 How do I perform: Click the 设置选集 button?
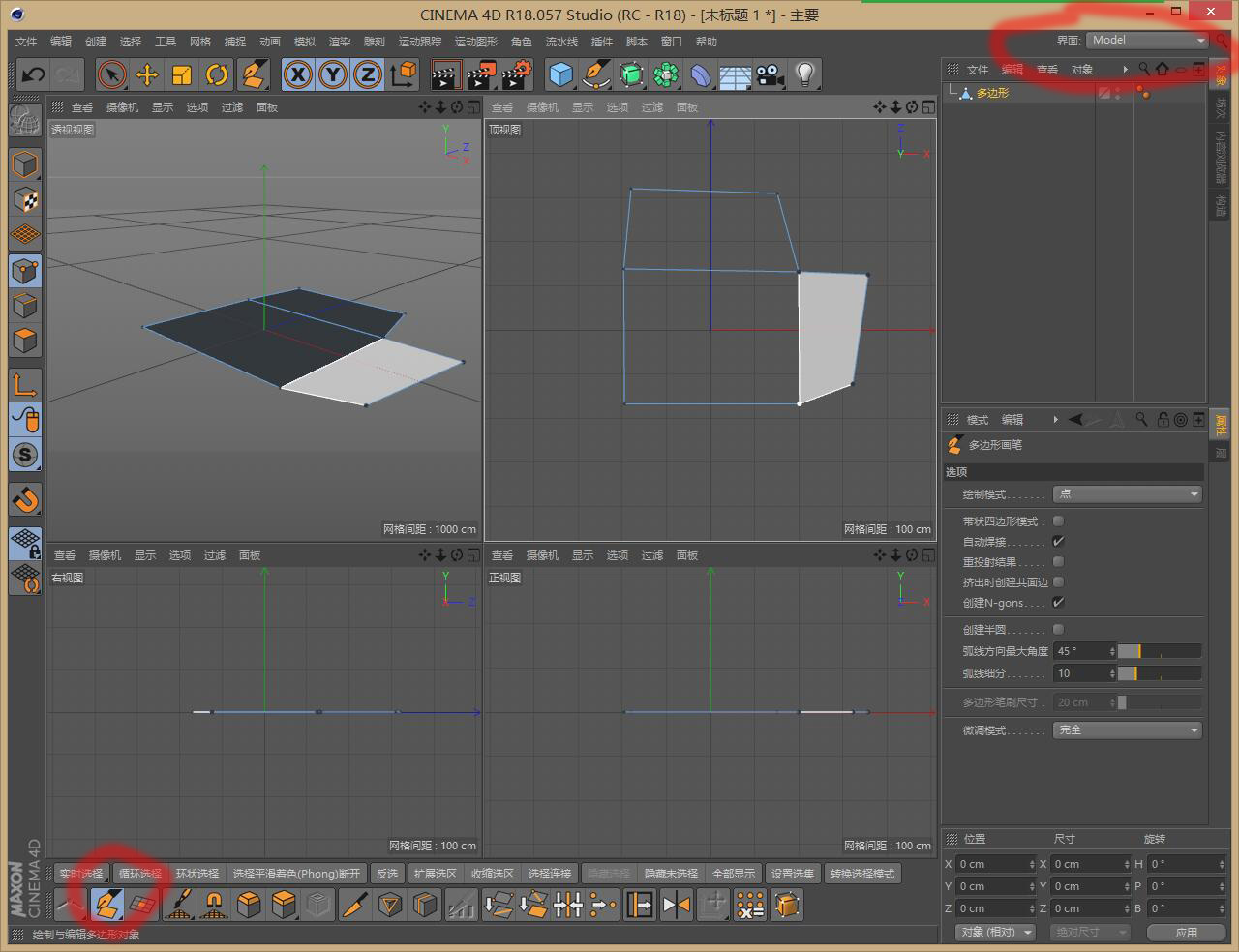(794, 874)
